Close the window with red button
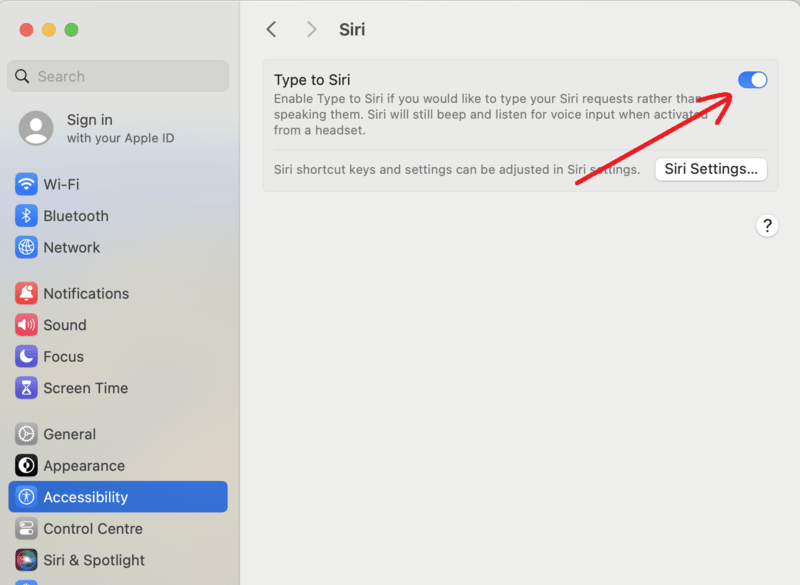 [x=27, y=30]
